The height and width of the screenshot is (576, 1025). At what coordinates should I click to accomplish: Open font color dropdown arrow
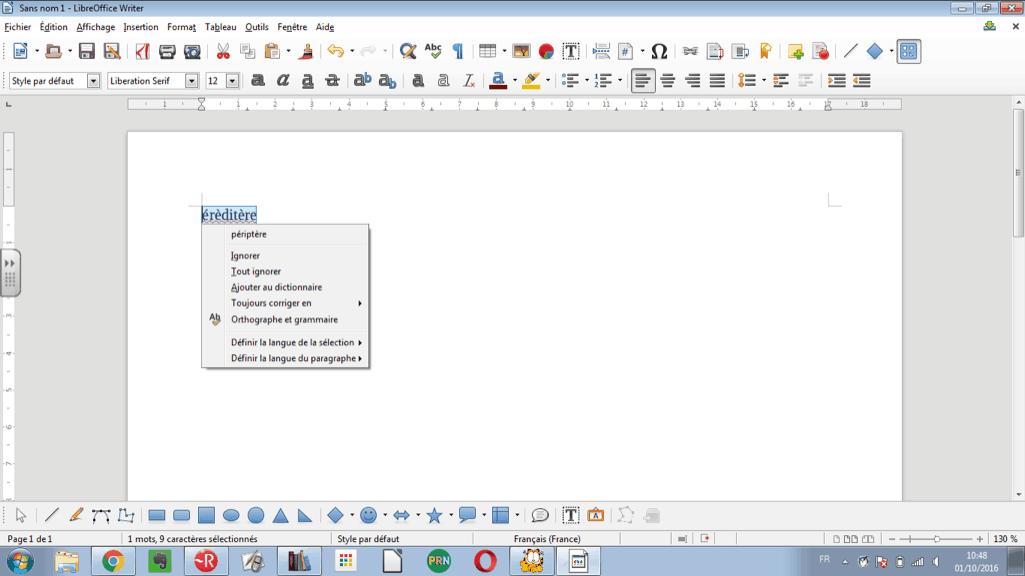point(514,80)
